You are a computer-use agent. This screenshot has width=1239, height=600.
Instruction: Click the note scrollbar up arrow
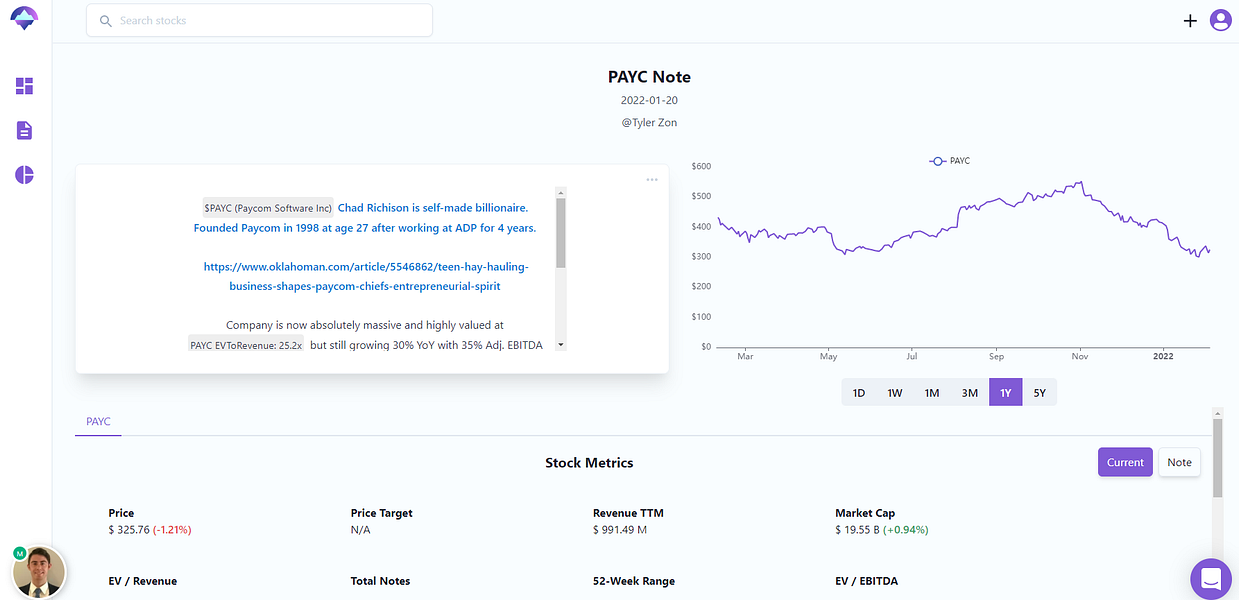[x=560, y=192]
